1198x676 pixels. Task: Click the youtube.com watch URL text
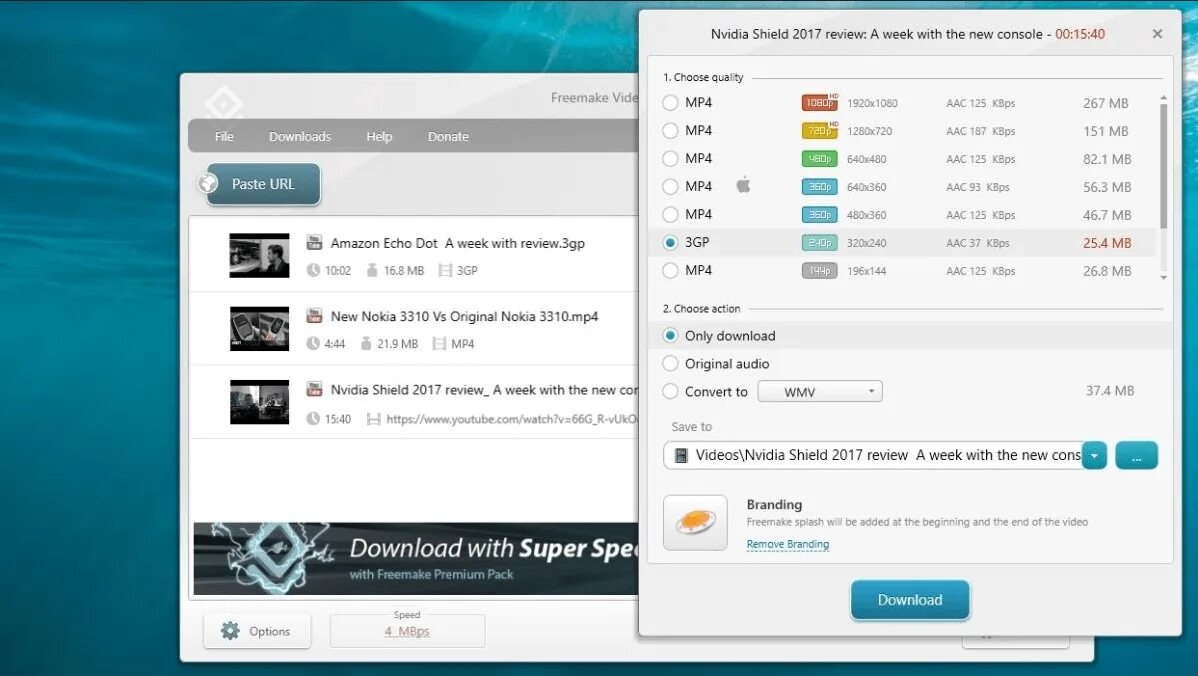point(512,419)
